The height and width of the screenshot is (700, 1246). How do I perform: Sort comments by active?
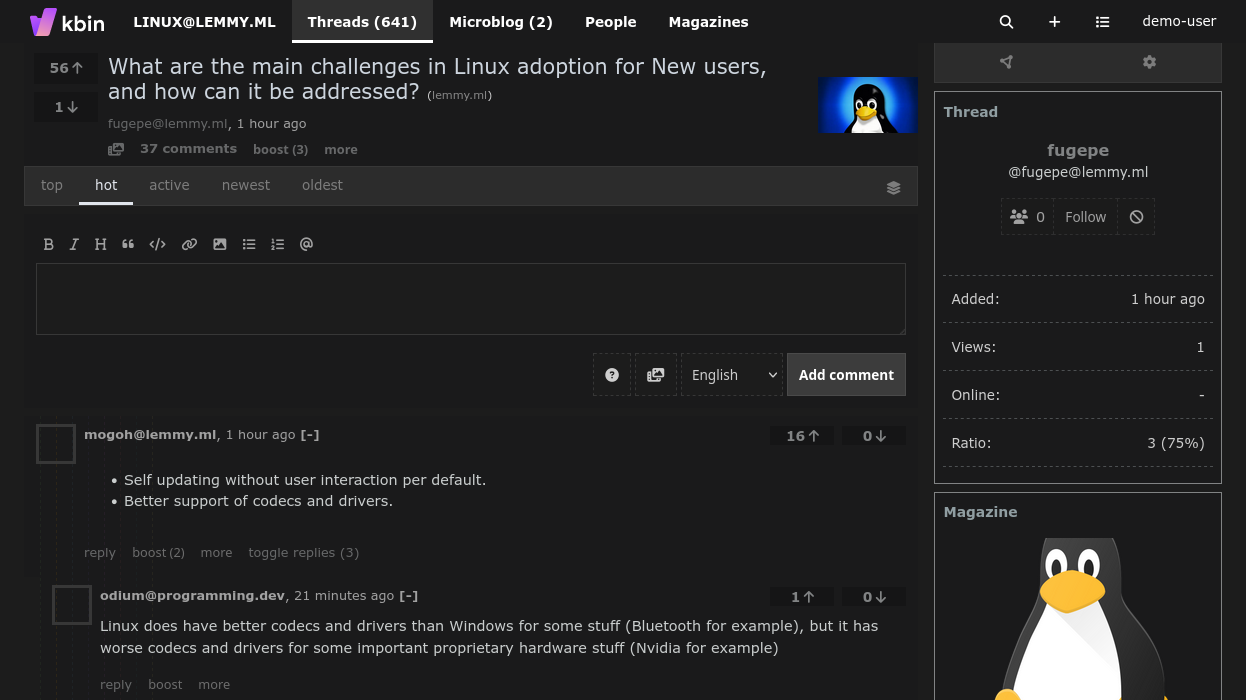coord(169,186)
